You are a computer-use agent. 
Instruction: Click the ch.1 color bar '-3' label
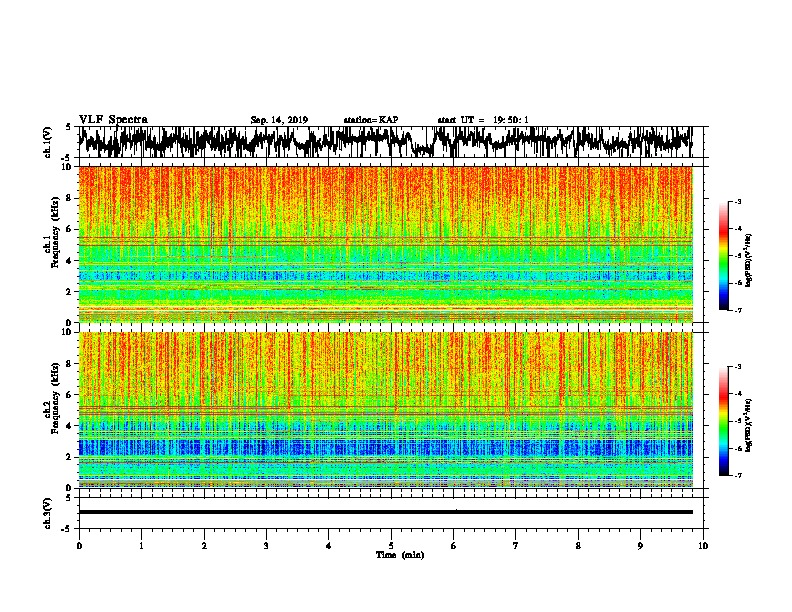pyautogui.click(x=737, y=201)
